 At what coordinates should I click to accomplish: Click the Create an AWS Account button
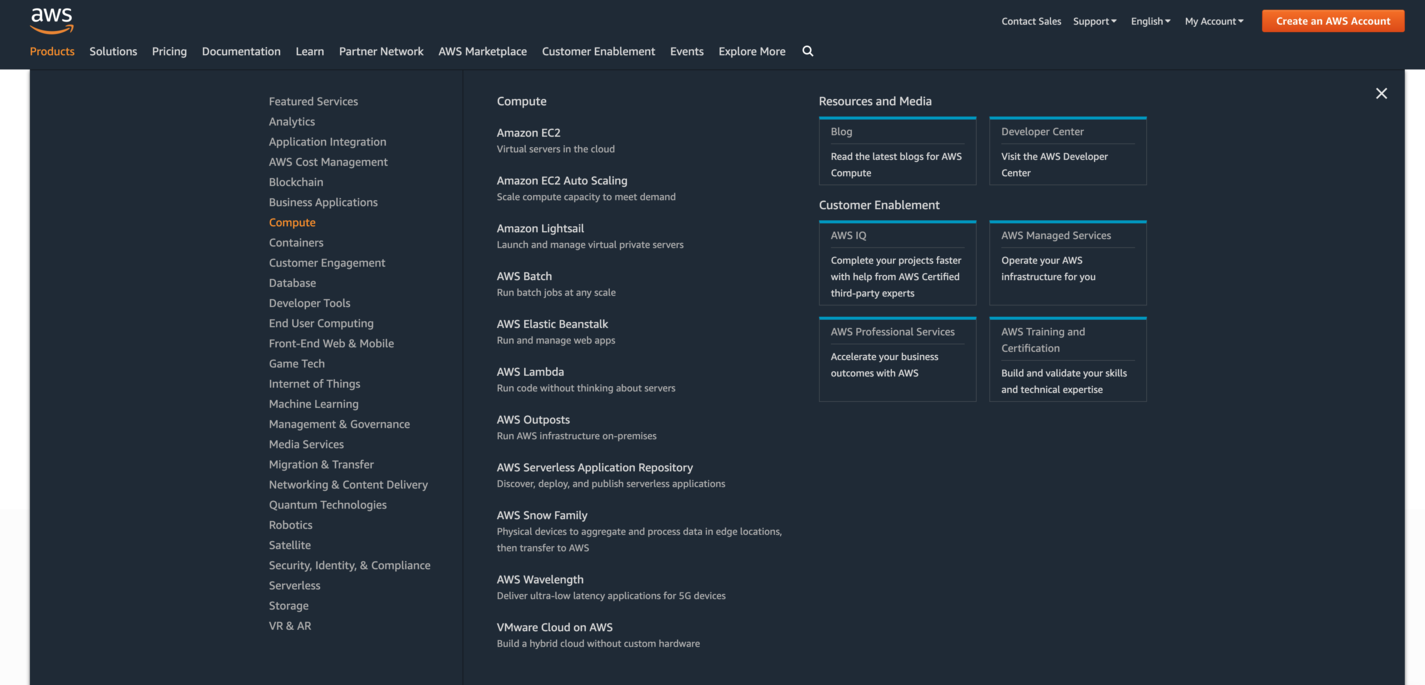[1332, 20]
